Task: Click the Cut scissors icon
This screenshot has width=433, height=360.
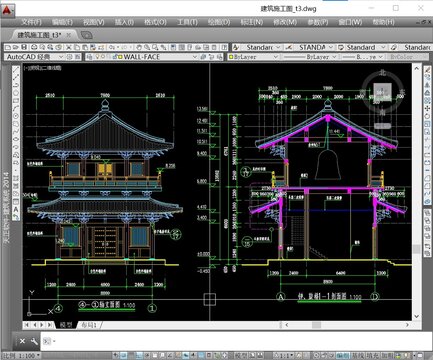Action: tap(68, 47)
